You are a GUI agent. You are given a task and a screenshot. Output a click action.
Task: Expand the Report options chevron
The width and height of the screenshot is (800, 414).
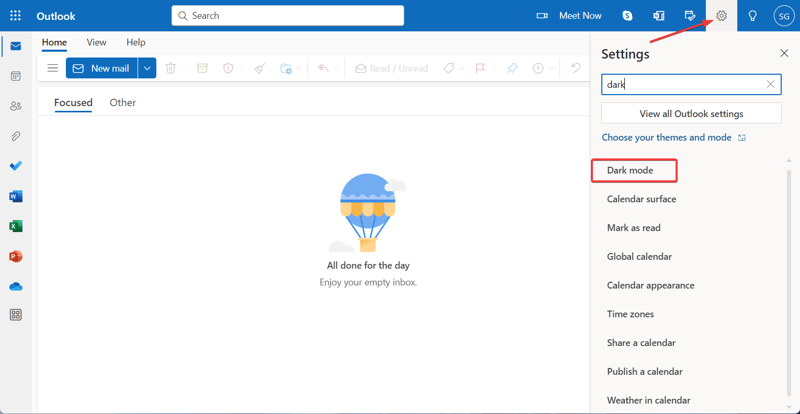(241, 69)
